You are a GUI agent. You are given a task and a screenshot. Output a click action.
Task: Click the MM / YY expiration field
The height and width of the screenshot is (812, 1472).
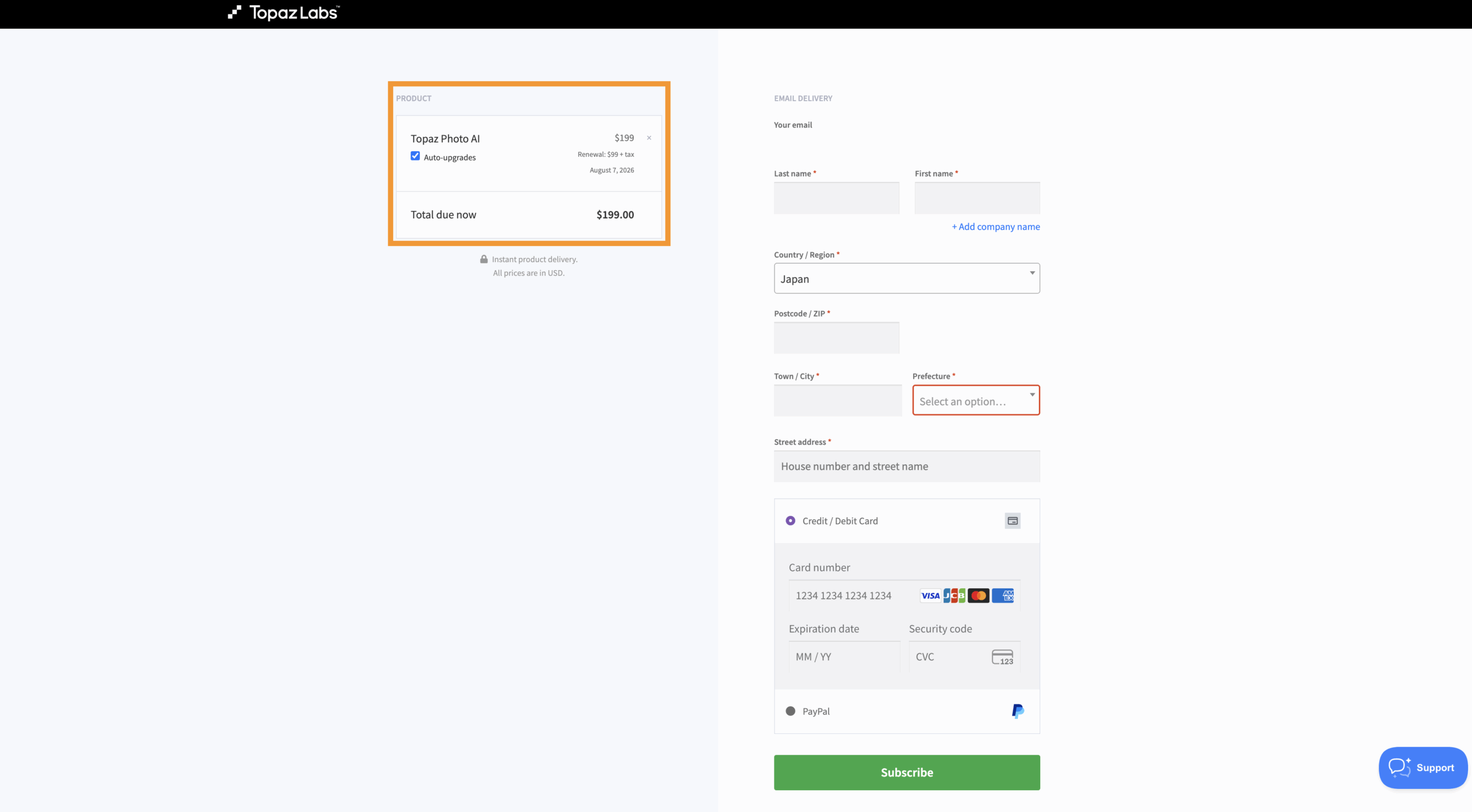844,656
